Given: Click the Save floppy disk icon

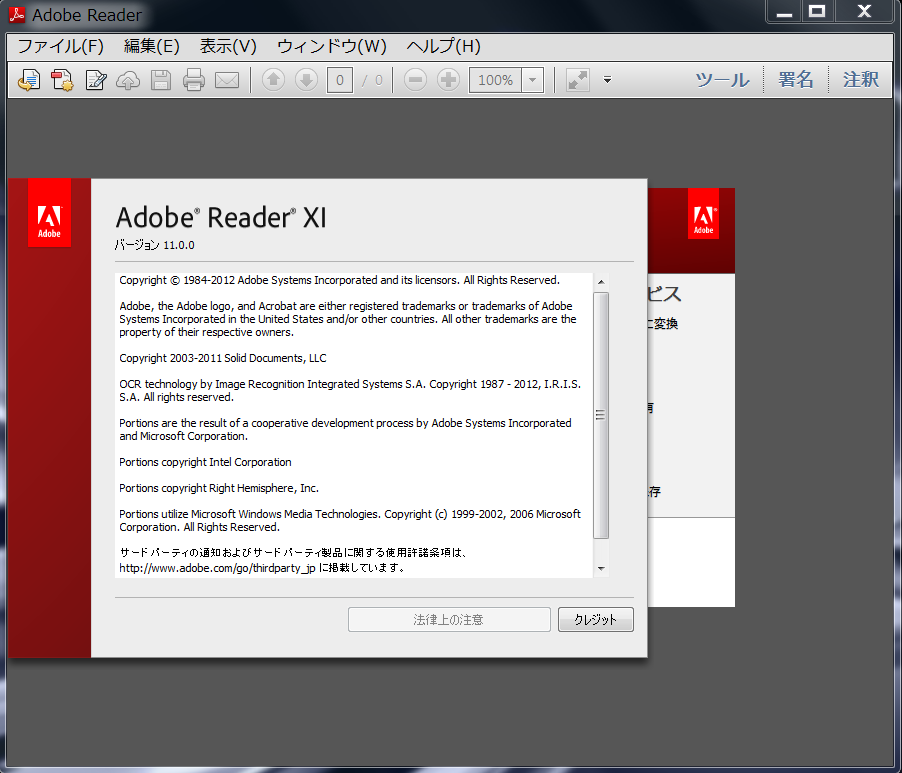Looking at the screenshot, I should pyautogui.click(x=161, y=80).
